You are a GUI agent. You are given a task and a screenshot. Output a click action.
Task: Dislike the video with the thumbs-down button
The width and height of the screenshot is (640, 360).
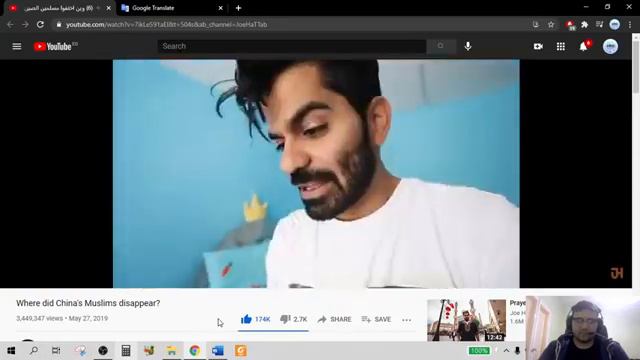click(293, 319)
